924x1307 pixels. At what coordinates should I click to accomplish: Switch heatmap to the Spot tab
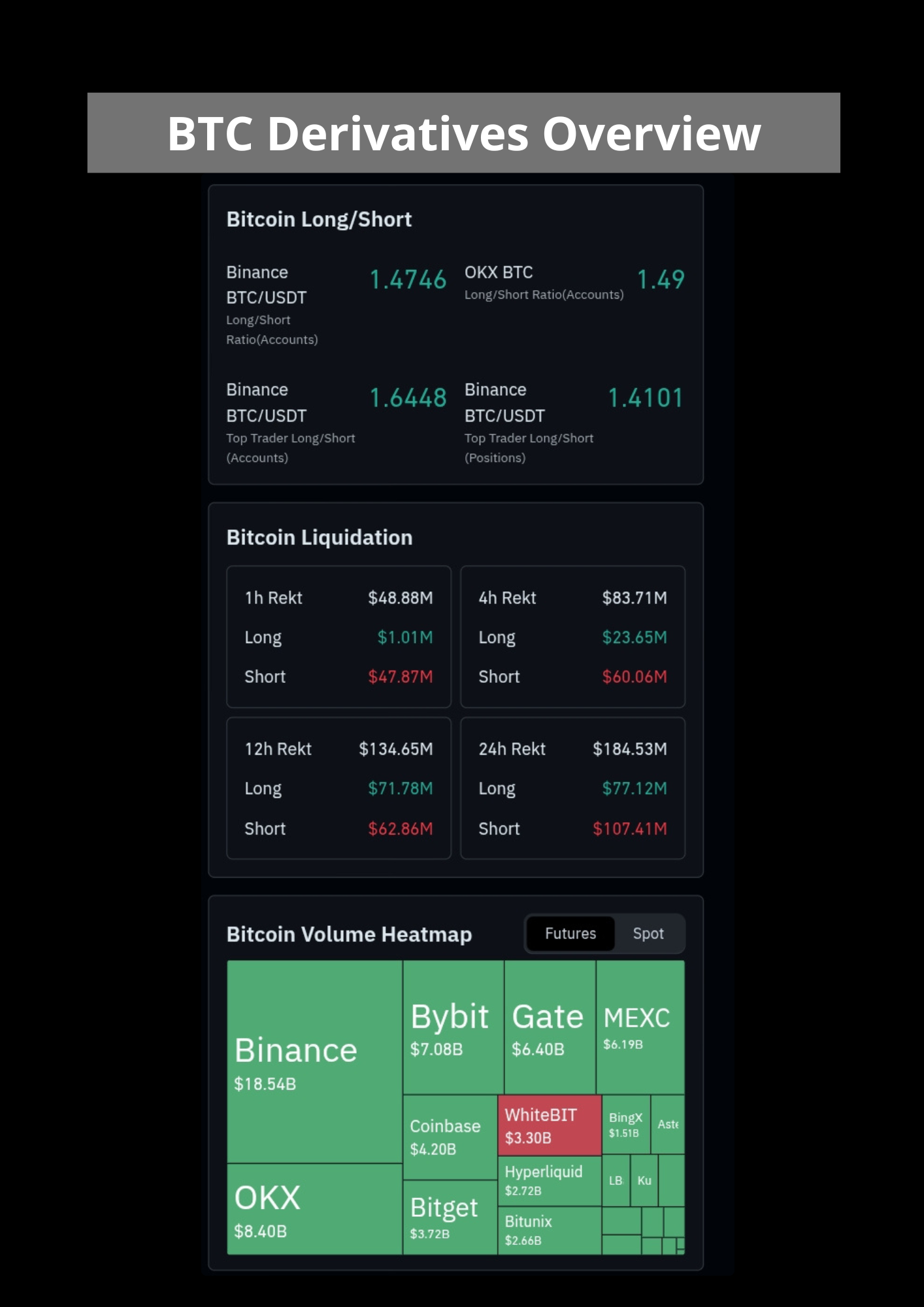[648, 933]
